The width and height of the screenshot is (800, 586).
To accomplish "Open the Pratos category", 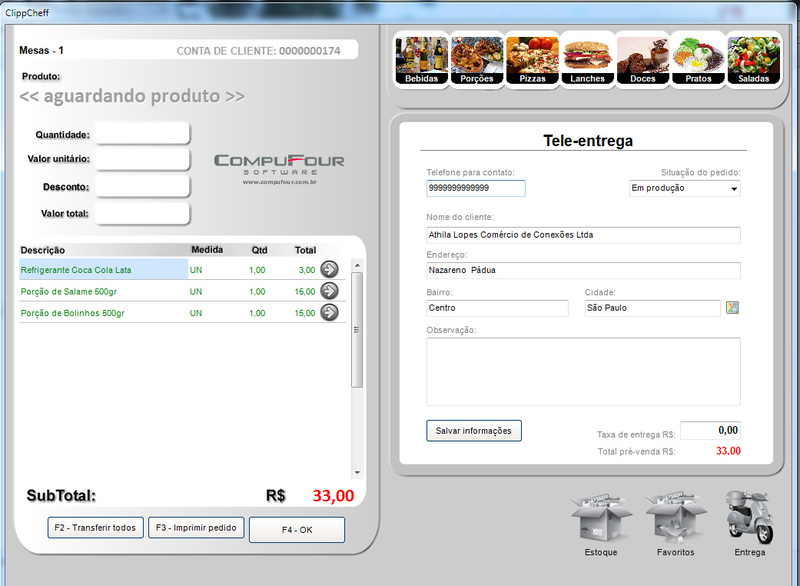I will [698, 60].
